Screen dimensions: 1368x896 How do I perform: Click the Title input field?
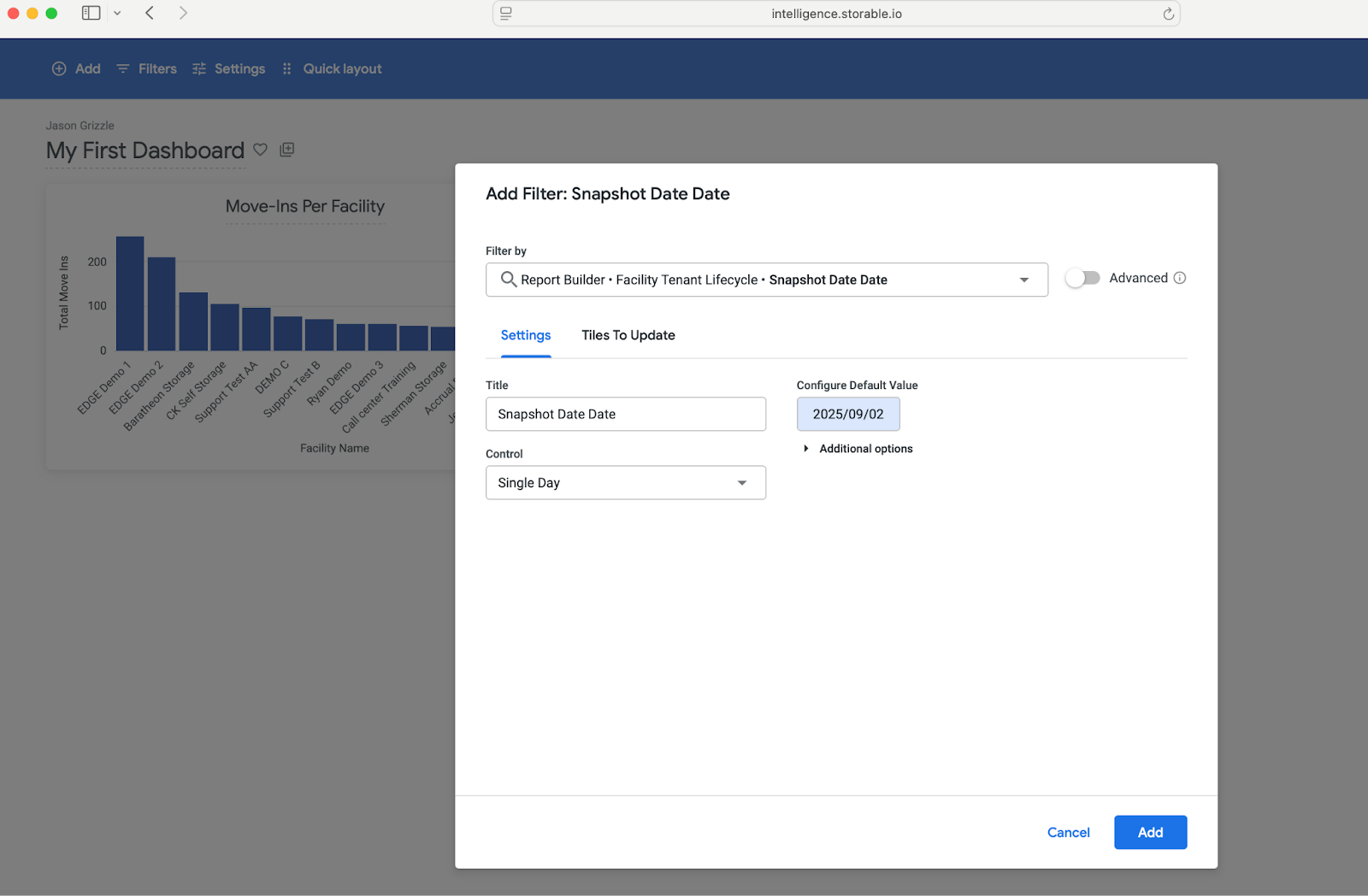pos(625,414)
